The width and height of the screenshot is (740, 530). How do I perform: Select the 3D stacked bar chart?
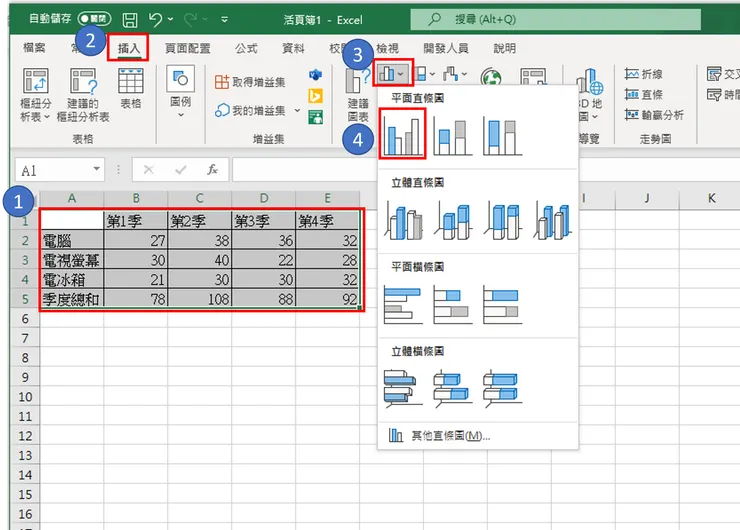click(453, 388)
